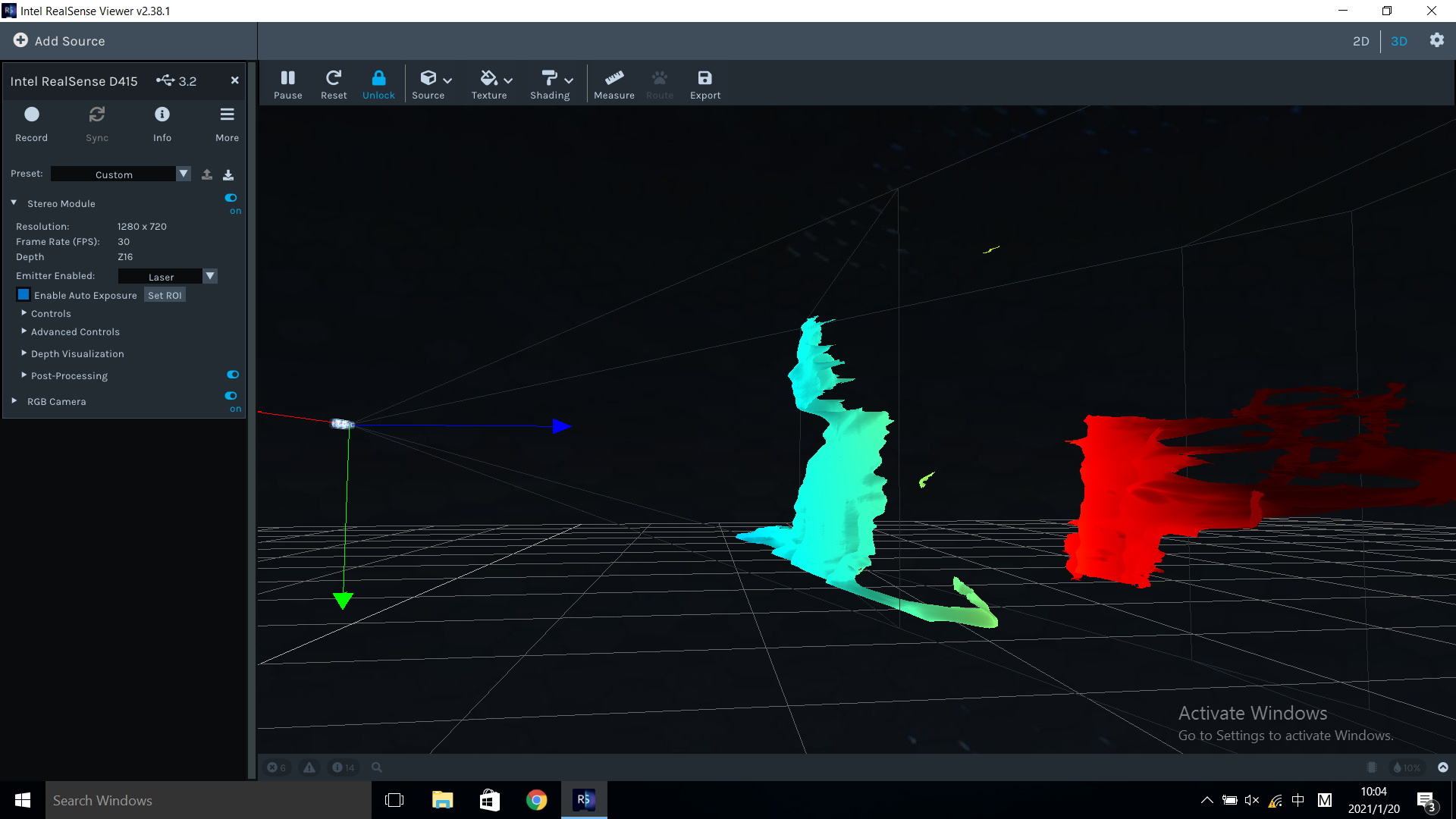Viewport: 1456px width, 819px height.
Task: Enable Auto Exposure checkbox
Action: click(x=24, y=294)
